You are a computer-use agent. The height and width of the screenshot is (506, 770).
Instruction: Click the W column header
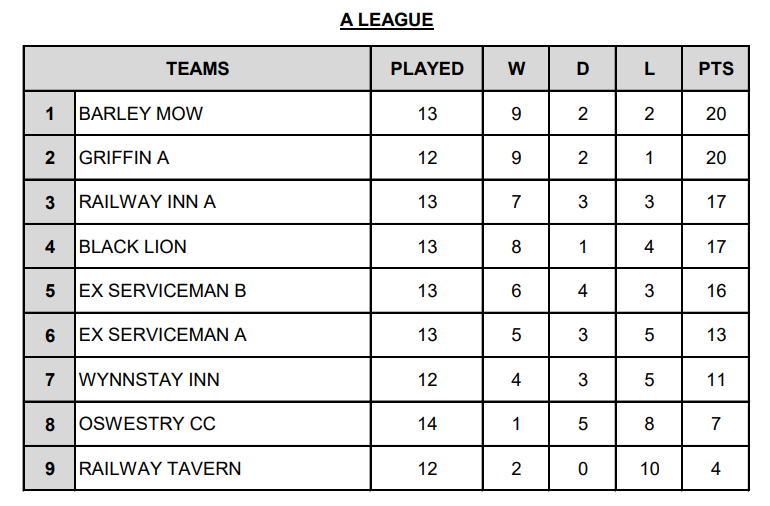(516, 69)
